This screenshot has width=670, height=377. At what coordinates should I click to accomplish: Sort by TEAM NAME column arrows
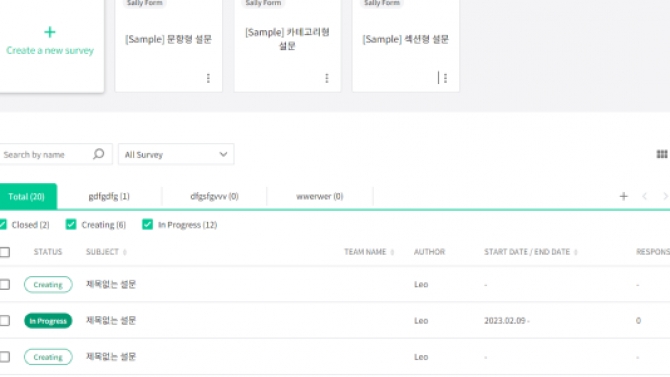[392, 252]
